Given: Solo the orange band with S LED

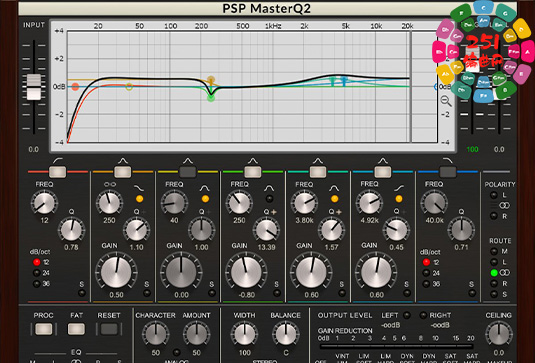Looking at the screenshot, I should (x=147, y=293).
